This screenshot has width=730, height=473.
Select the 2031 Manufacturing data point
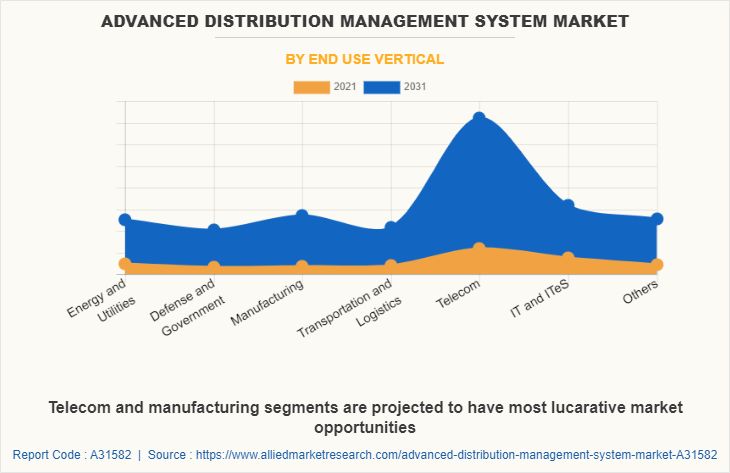(x=302, y=216)
